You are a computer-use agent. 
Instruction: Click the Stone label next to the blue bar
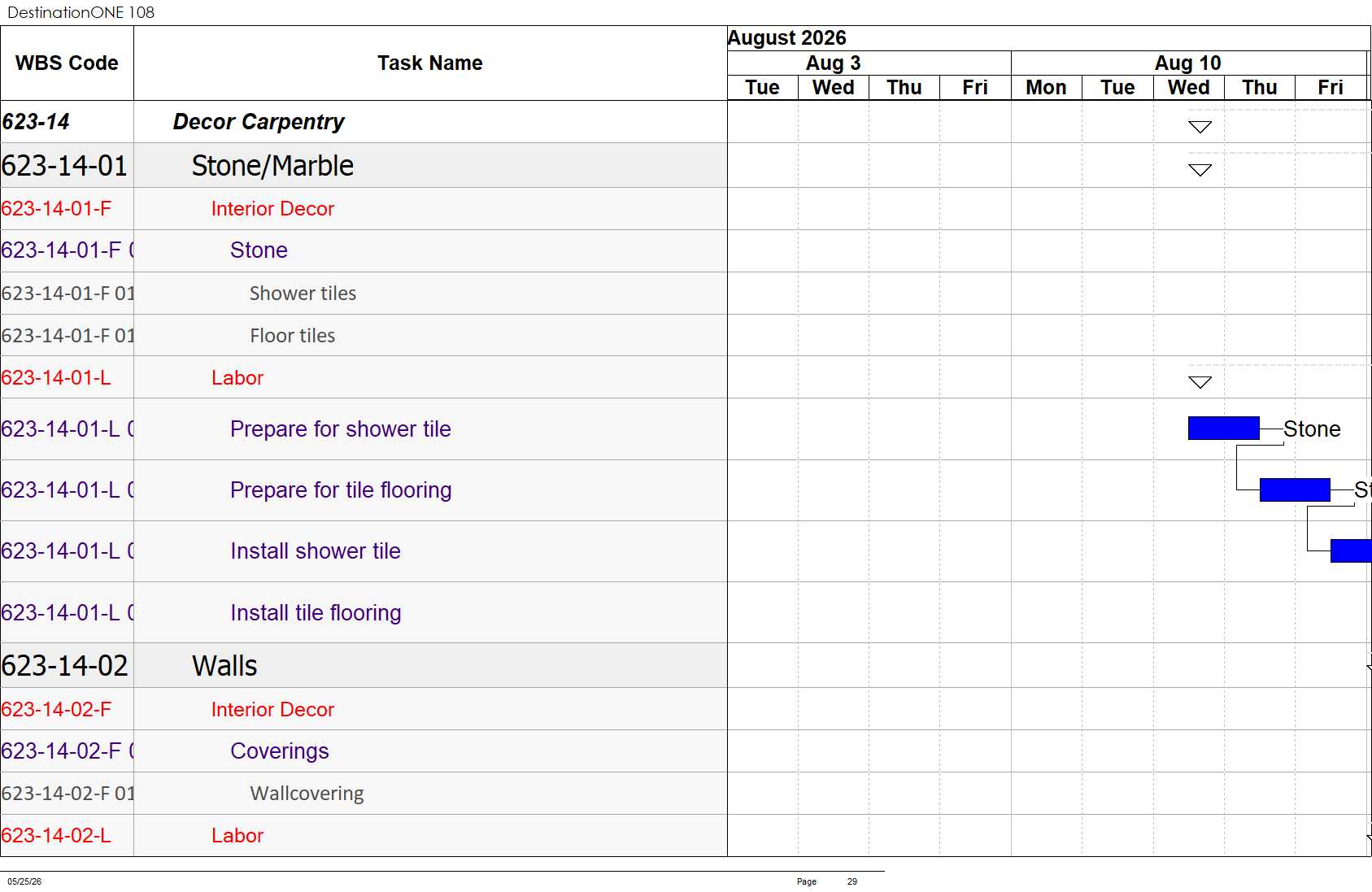[1312, 429]
